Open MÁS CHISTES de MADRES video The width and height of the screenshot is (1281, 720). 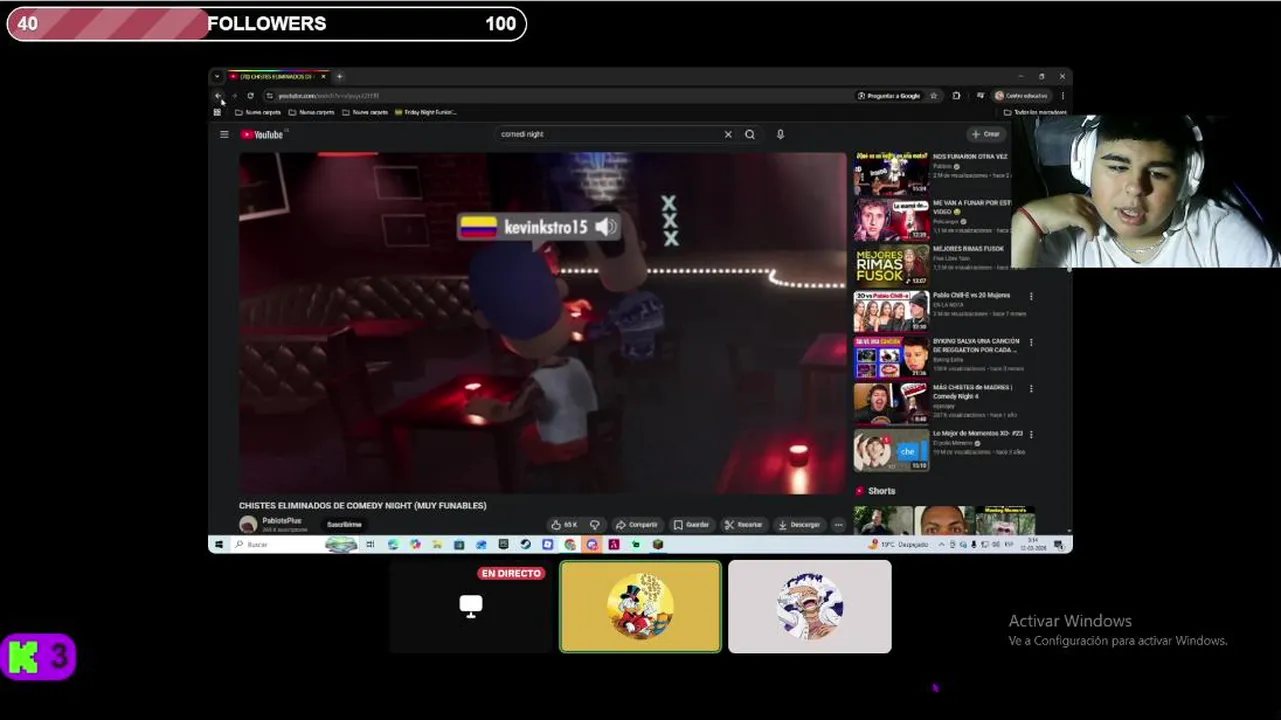[x=891, y=404]
